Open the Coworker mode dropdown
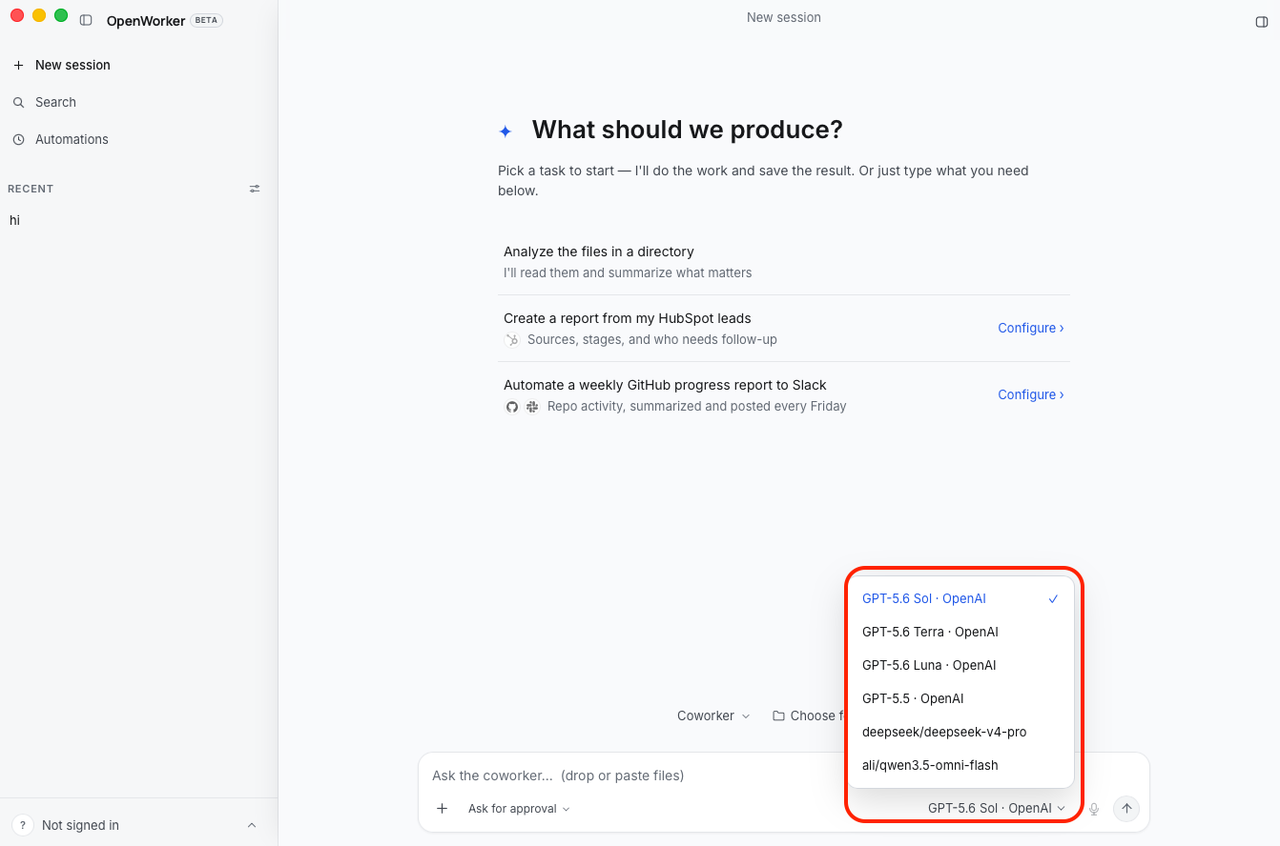Image resolution: width=1280 pixels, height=846 pixels. click(x=713, y=716)
